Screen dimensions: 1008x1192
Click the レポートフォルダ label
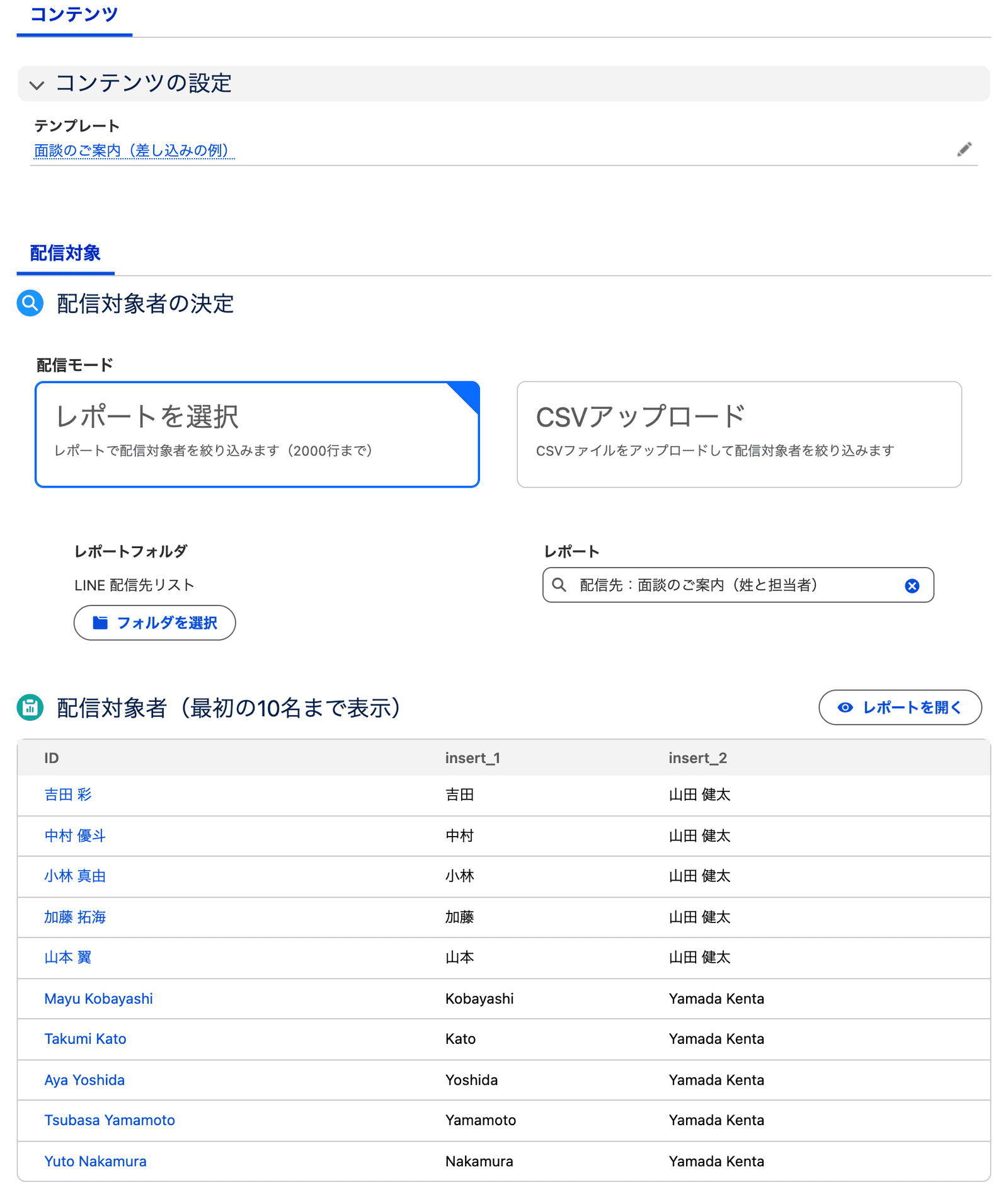[131, 552]
